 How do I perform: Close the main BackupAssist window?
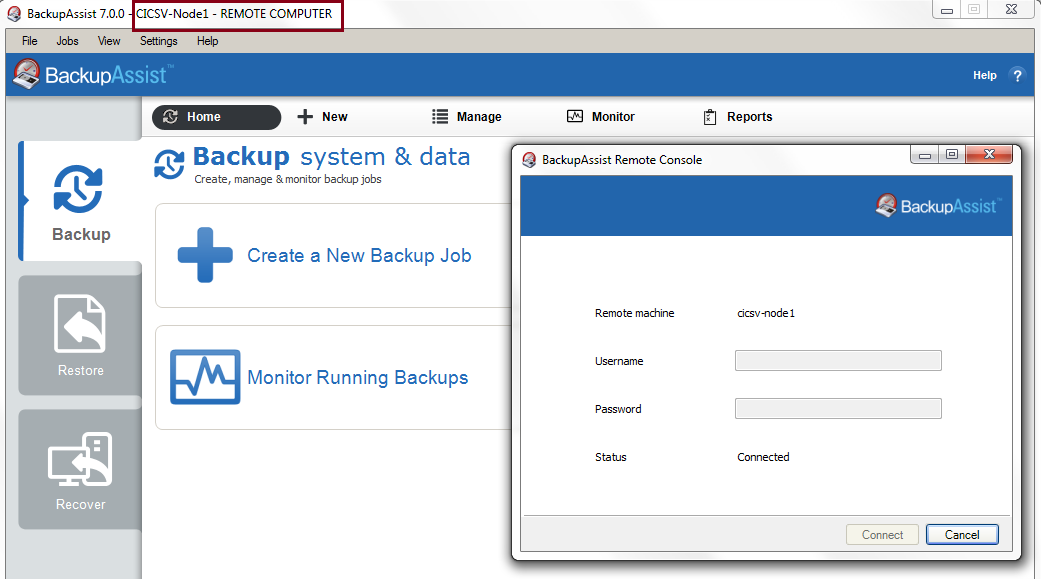click(1011, 9)
